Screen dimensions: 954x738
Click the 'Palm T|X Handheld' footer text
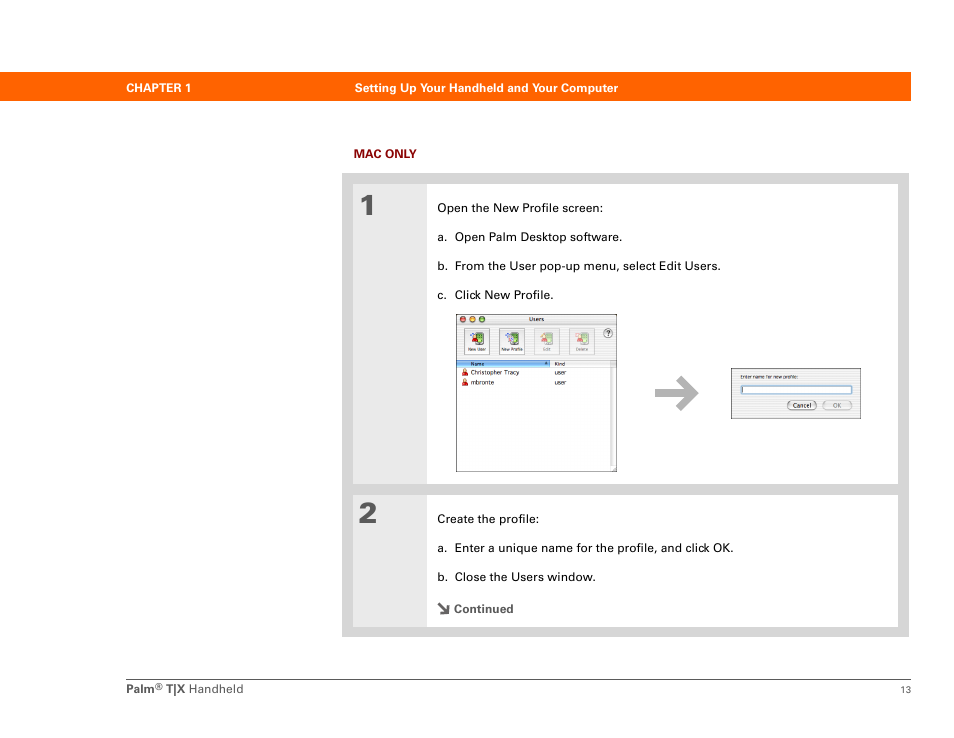184,689
